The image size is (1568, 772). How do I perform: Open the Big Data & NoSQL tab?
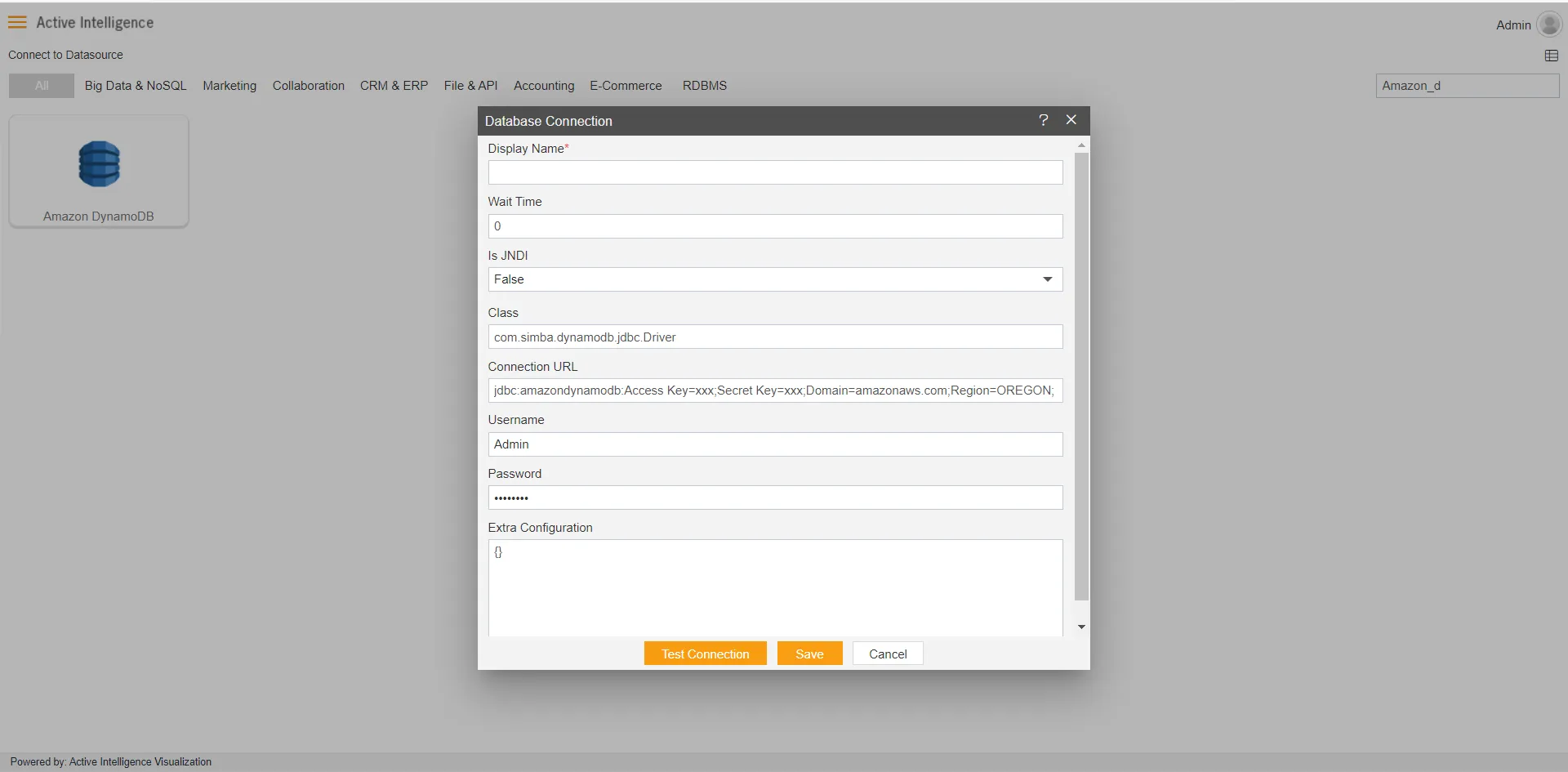(x=136, y=86)
